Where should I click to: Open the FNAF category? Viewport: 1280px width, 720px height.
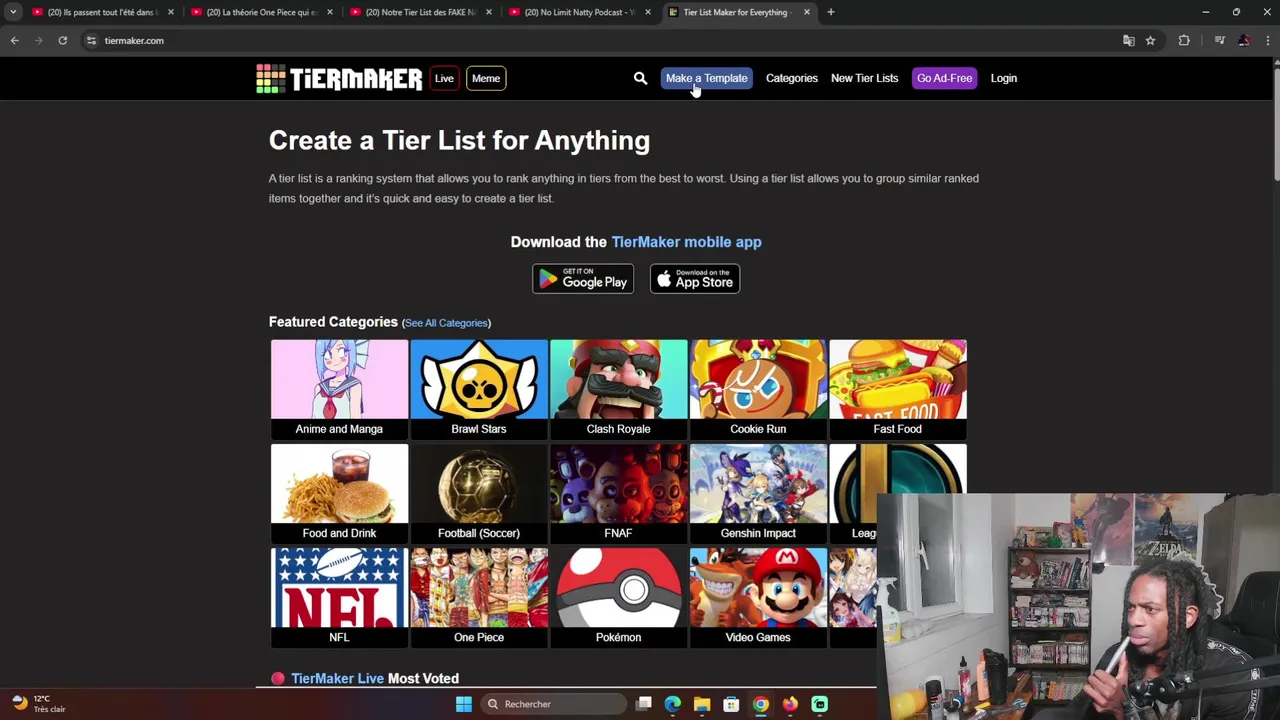(x=618, y=493)
